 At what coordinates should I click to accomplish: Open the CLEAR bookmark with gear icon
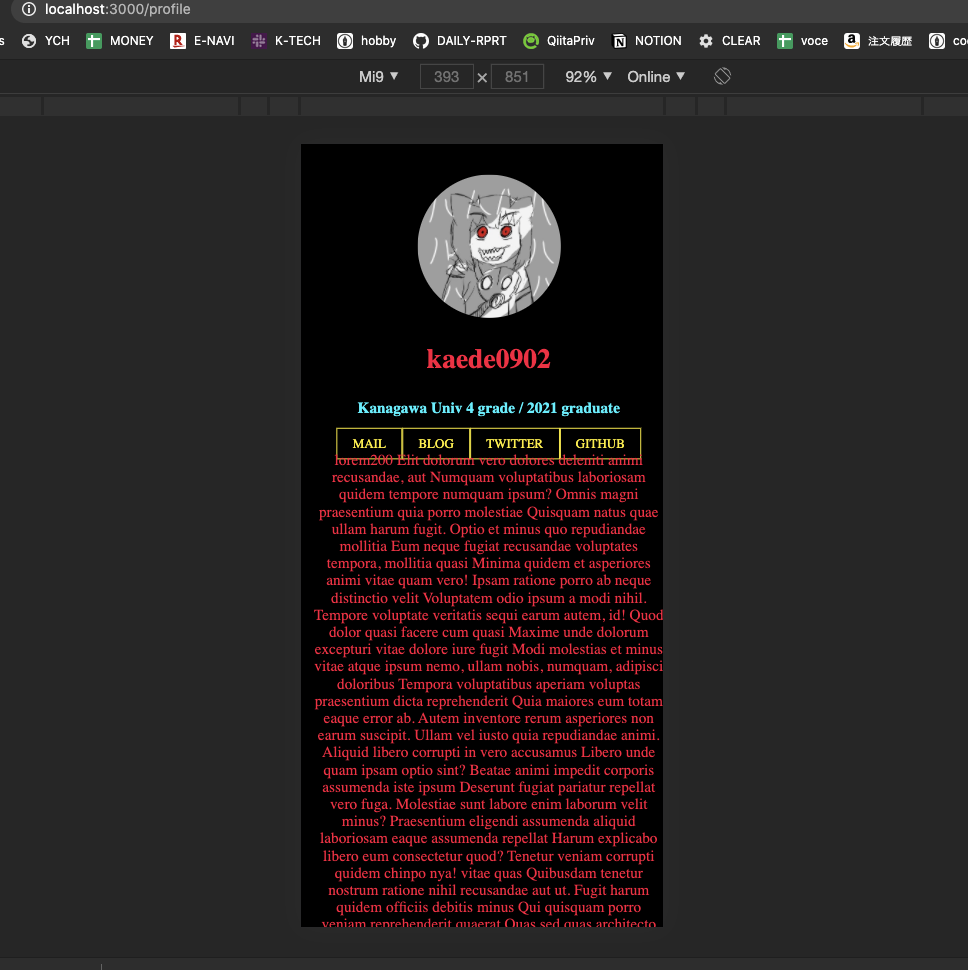[729, 41]
